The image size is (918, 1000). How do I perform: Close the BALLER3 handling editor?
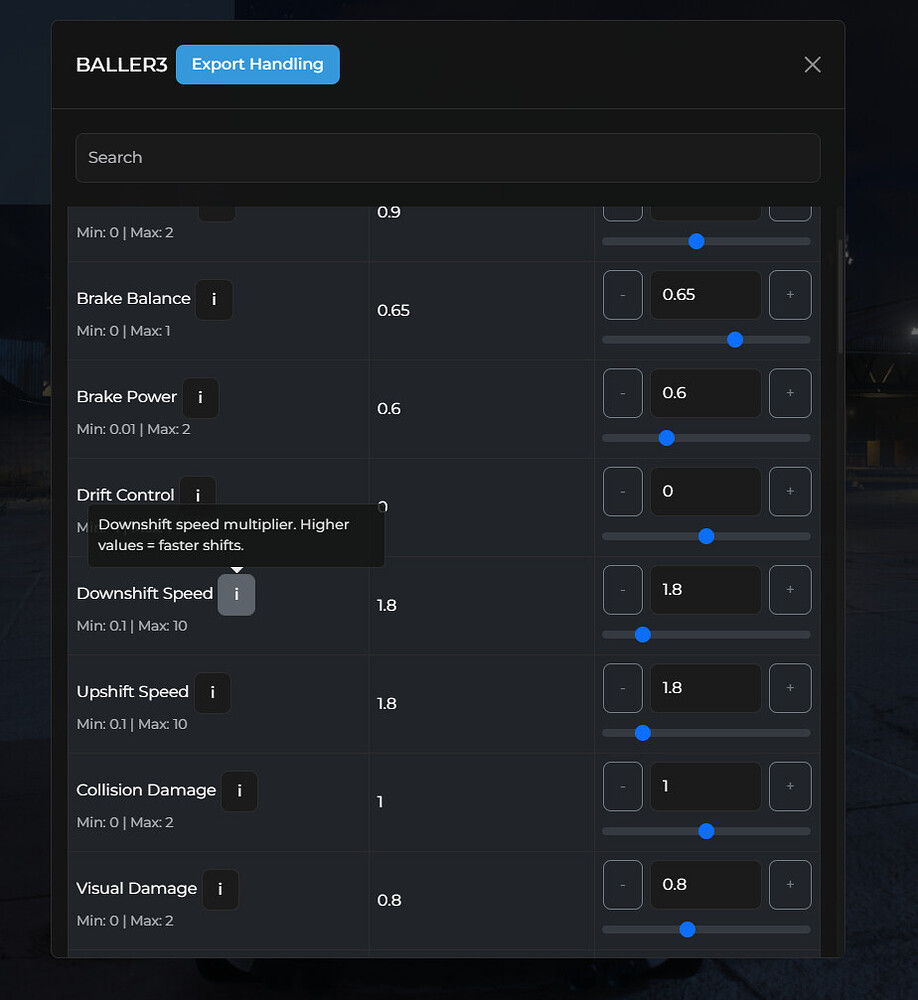[x=812, y=64]
